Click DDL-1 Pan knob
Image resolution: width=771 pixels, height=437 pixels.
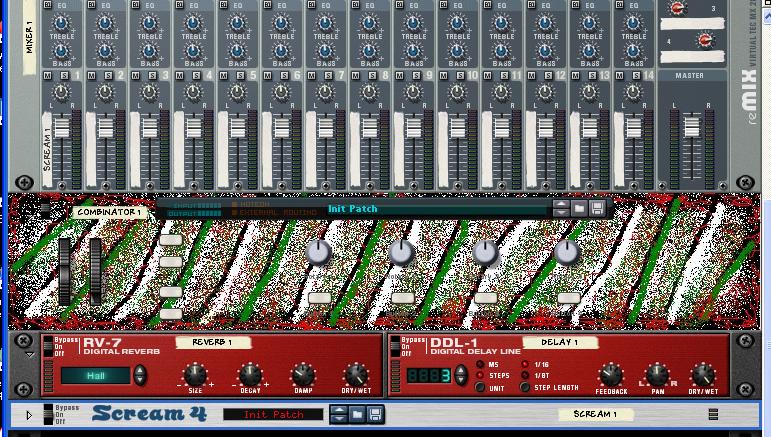(x=657, y=376)
